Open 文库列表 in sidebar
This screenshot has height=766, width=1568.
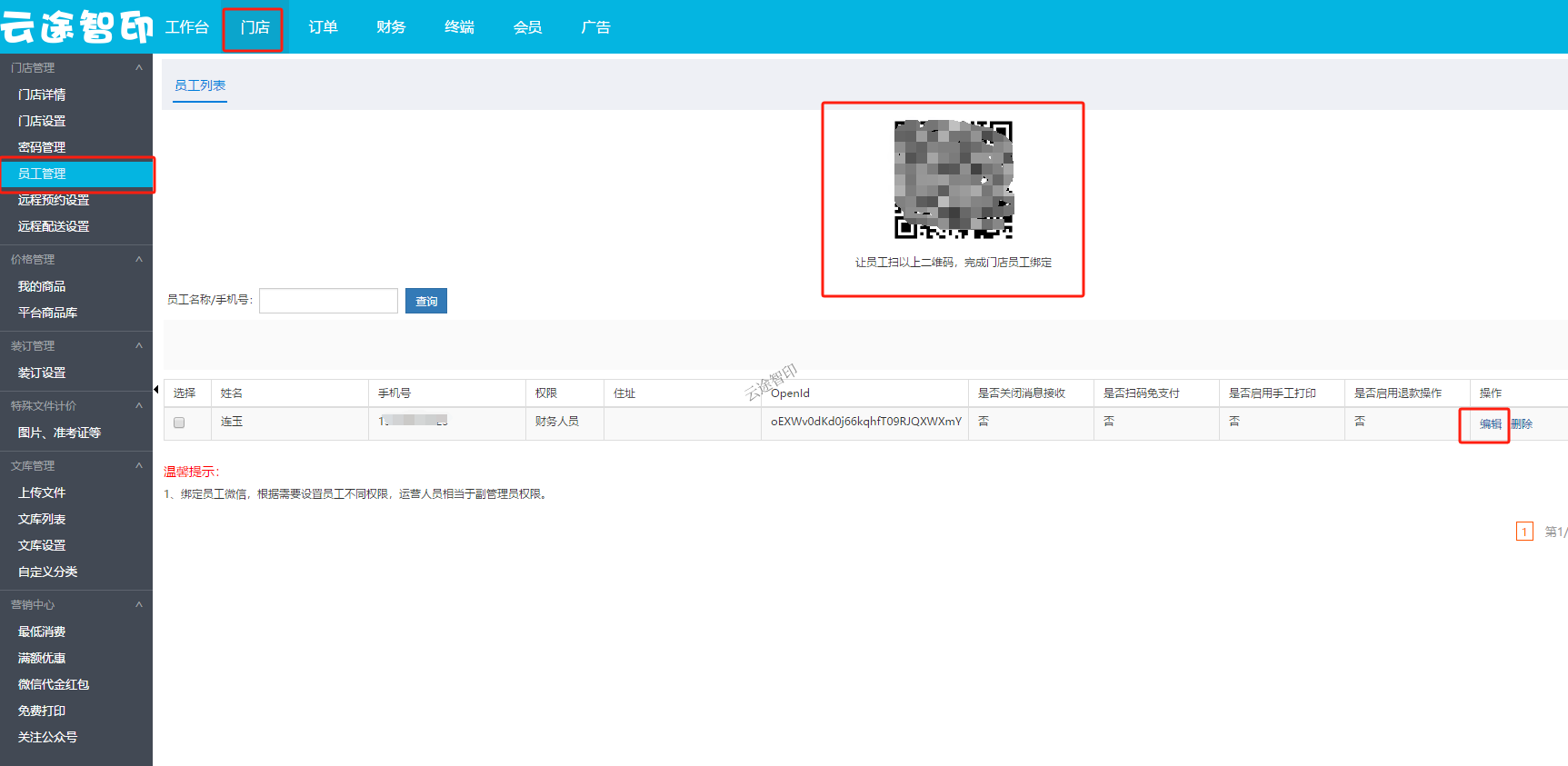[x=42, y=519]
